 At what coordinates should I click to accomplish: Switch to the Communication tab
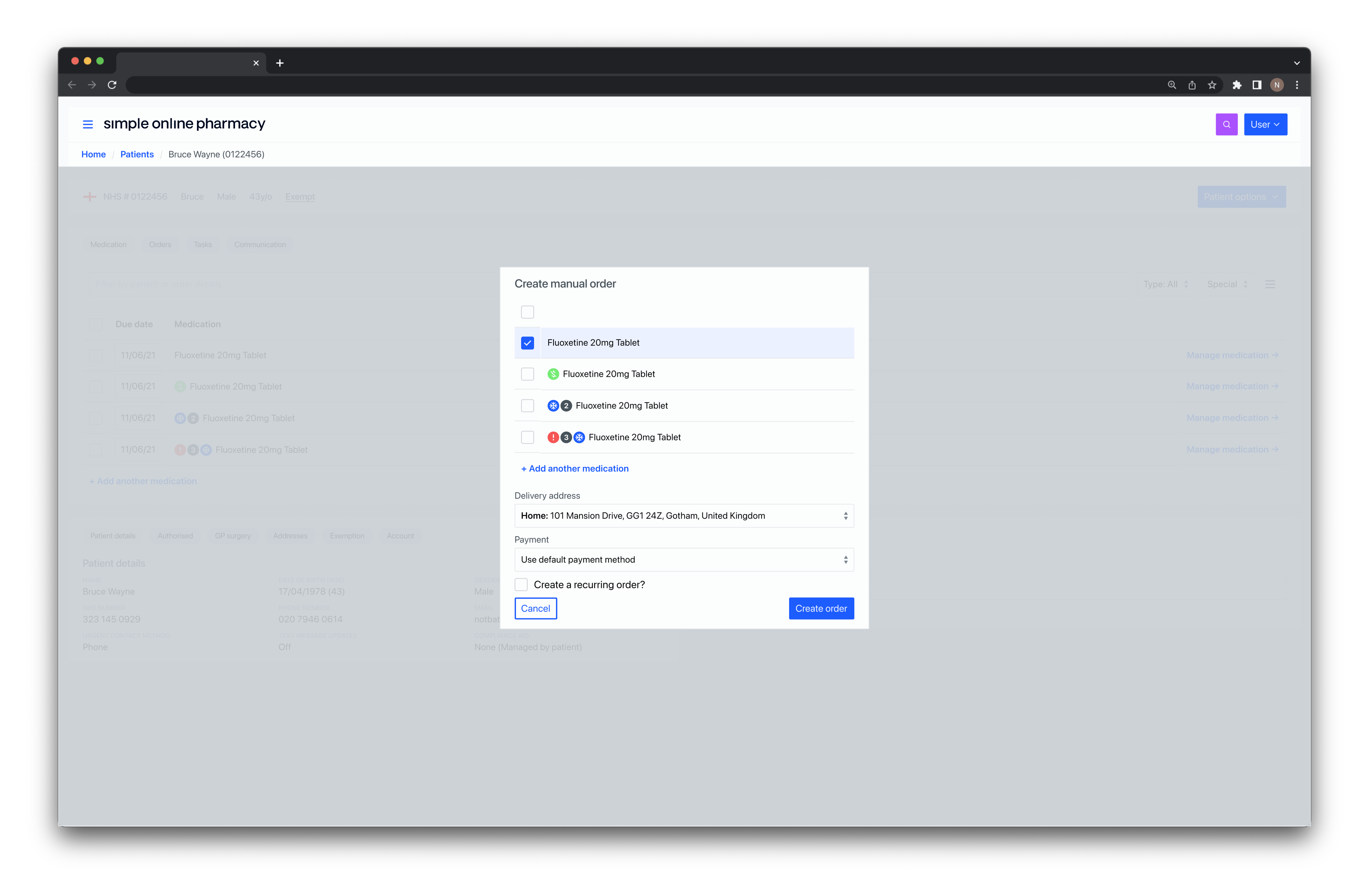click(x=260, y=244)
